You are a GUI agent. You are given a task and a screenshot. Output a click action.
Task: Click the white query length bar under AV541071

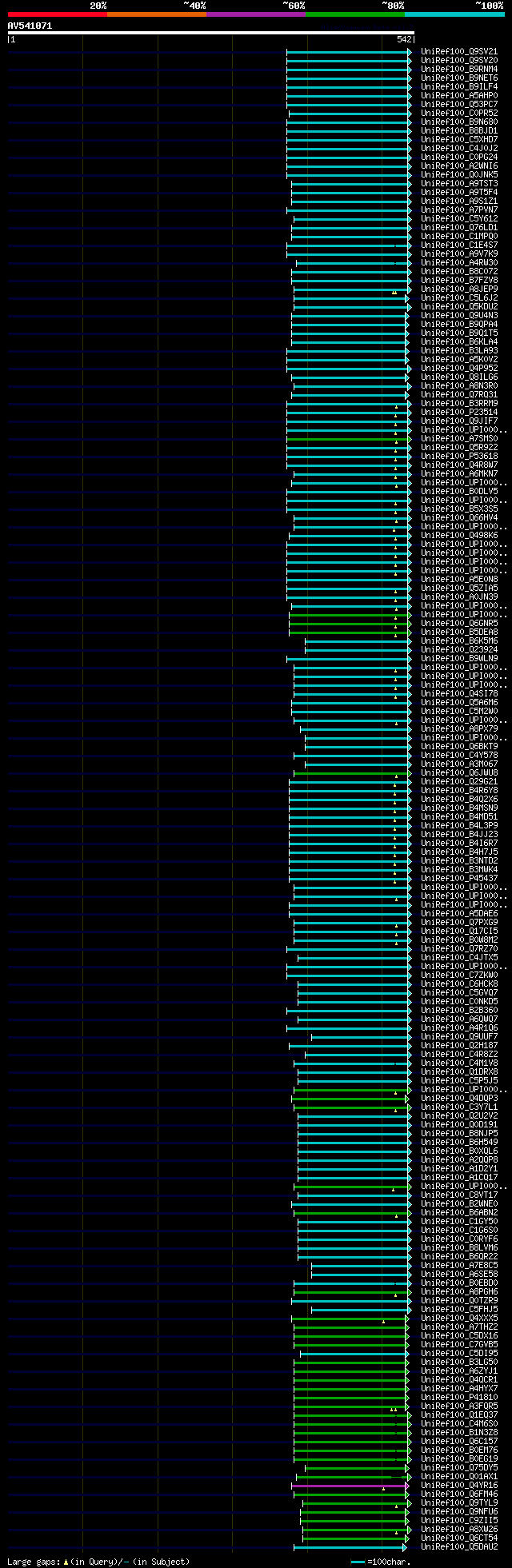(x=210, y=33)
